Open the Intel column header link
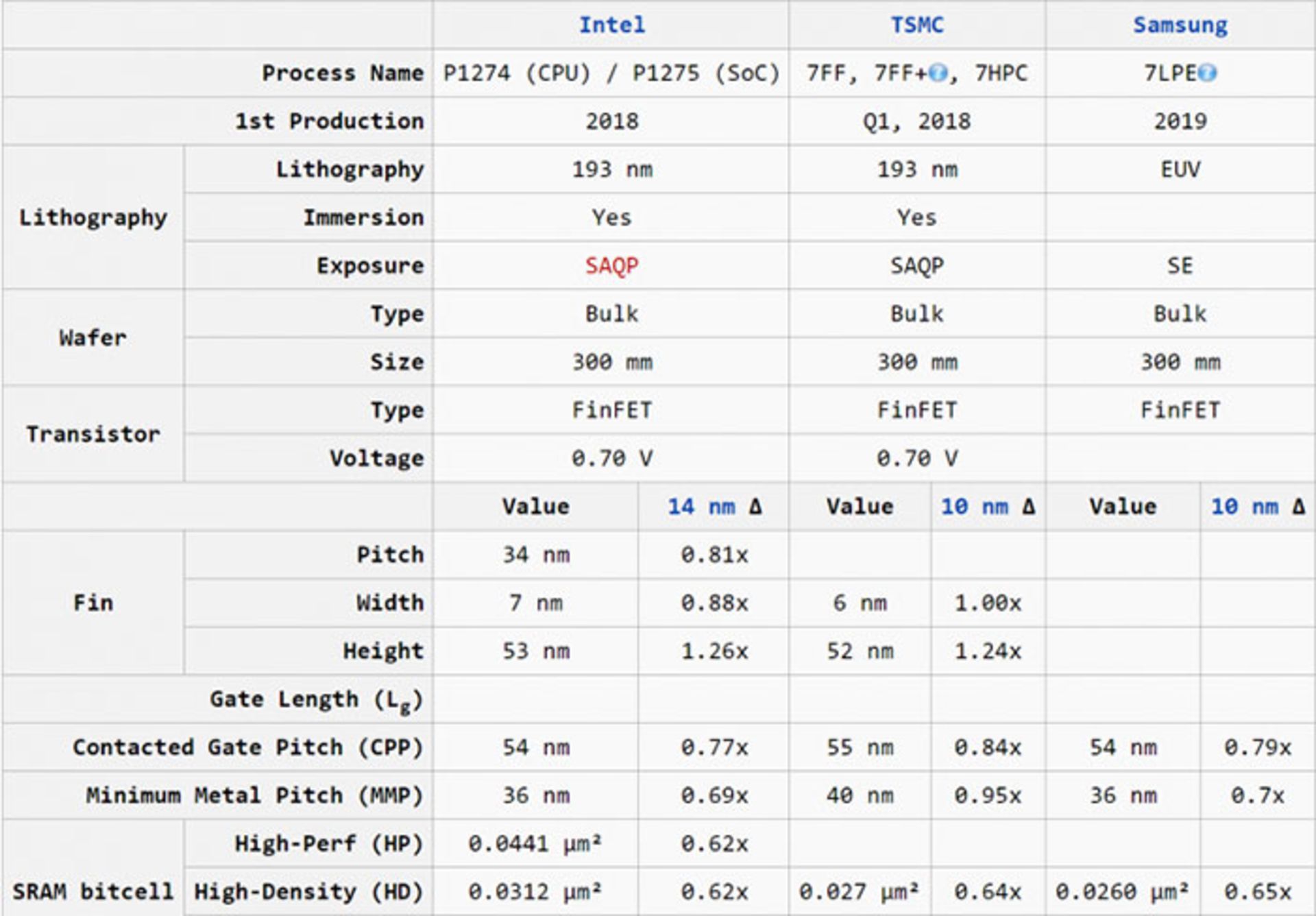The width and height of the screenshot is (1316, 916). click(x=611, y=25)
